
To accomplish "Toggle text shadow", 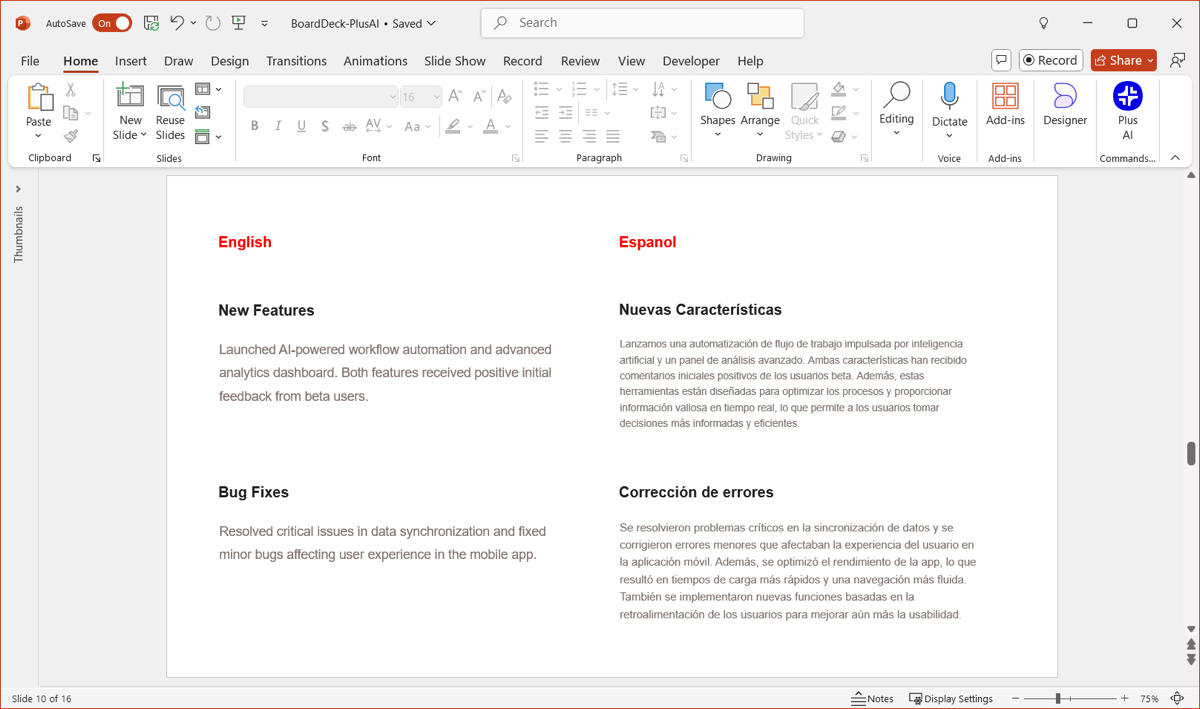I will 325,126.
